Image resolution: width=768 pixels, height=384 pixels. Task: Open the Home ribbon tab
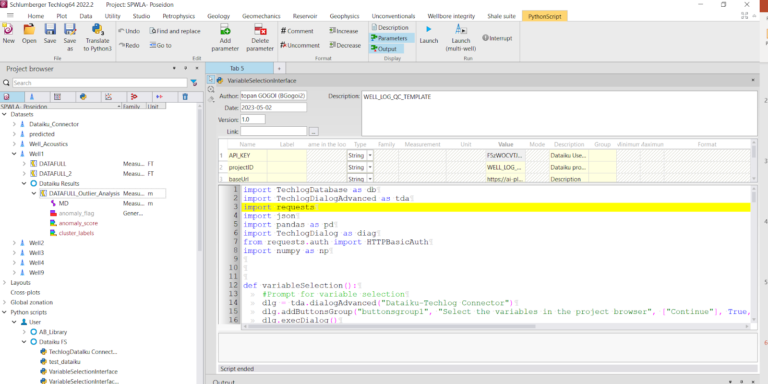(x=36, y=16)
